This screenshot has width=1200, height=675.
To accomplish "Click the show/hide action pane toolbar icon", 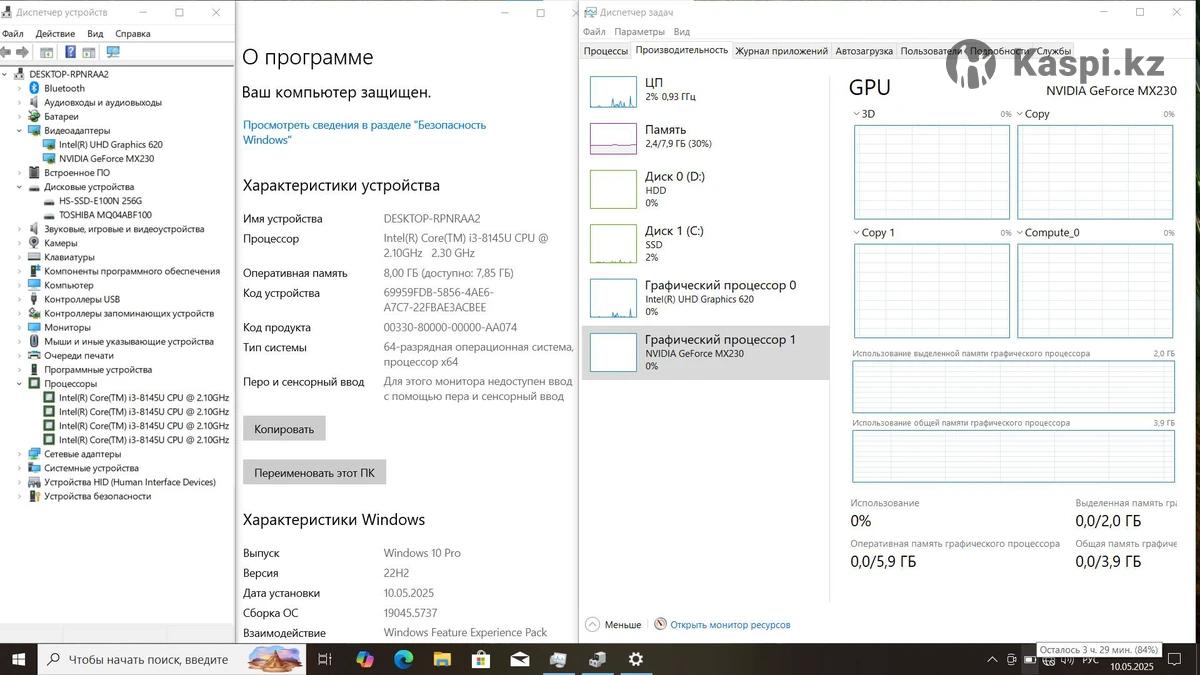I will (90, 52).
